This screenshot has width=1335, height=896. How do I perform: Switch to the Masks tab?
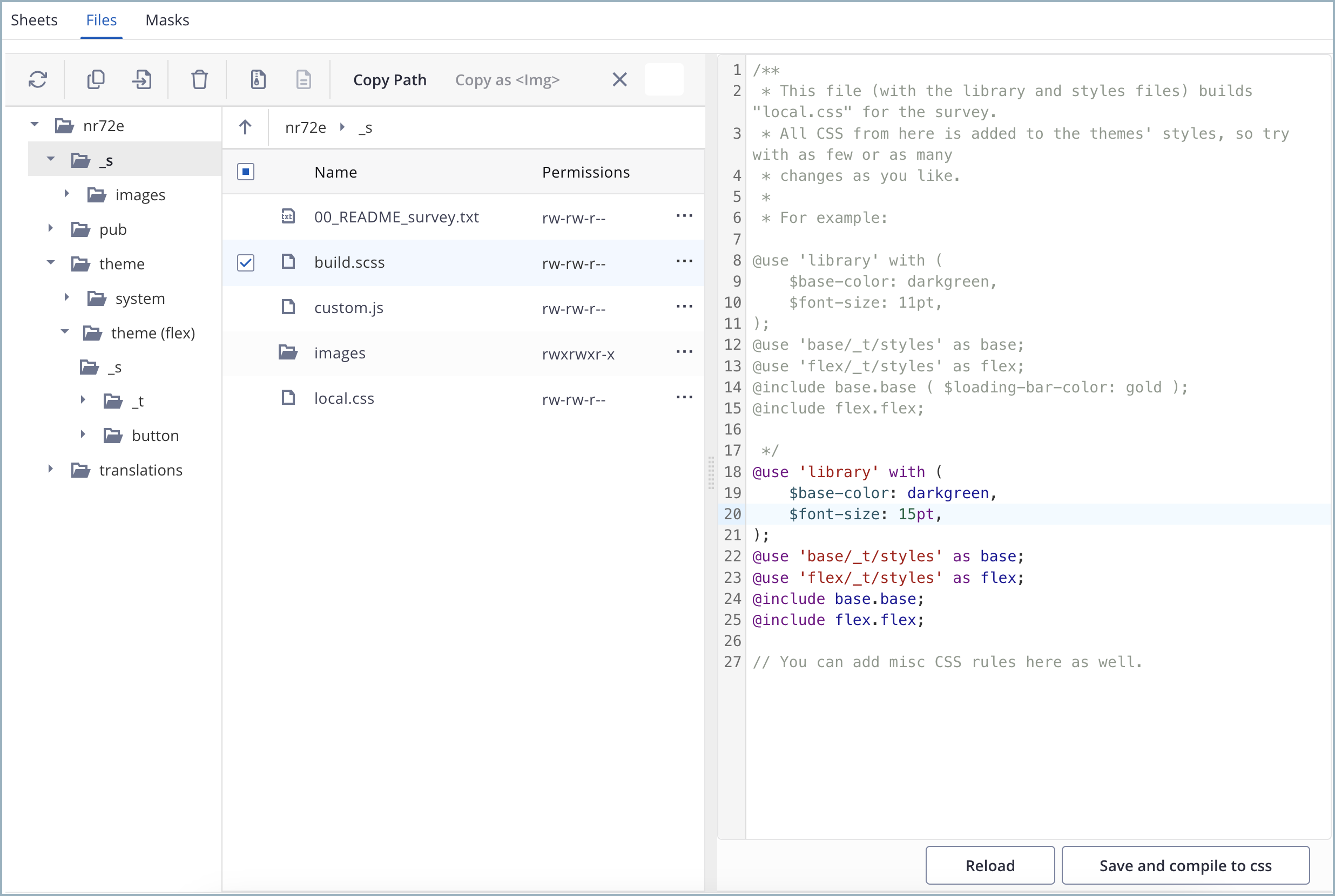click(x=167, y=20)
